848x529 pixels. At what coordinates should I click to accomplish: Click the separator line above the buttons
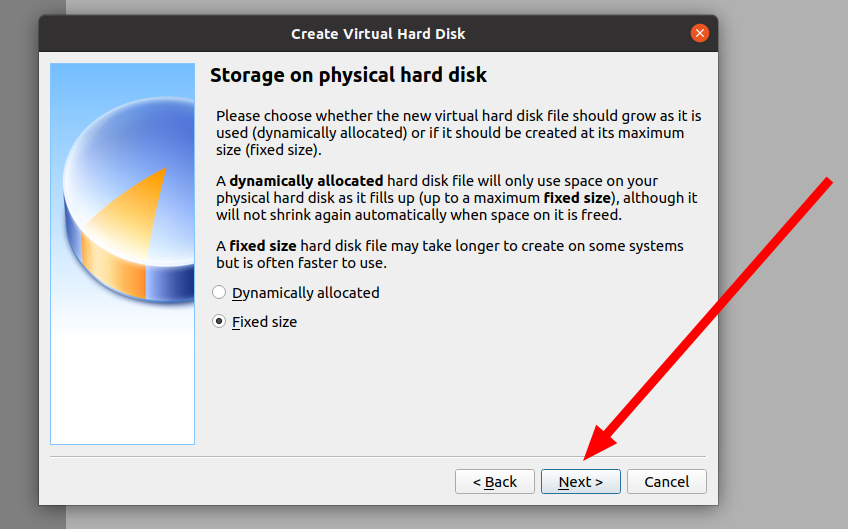pos(378,457)
